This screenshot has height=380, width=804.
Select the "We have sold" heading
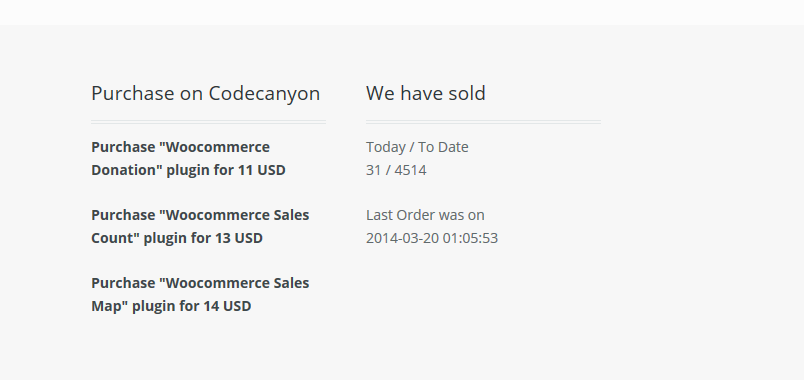(426, 93)
